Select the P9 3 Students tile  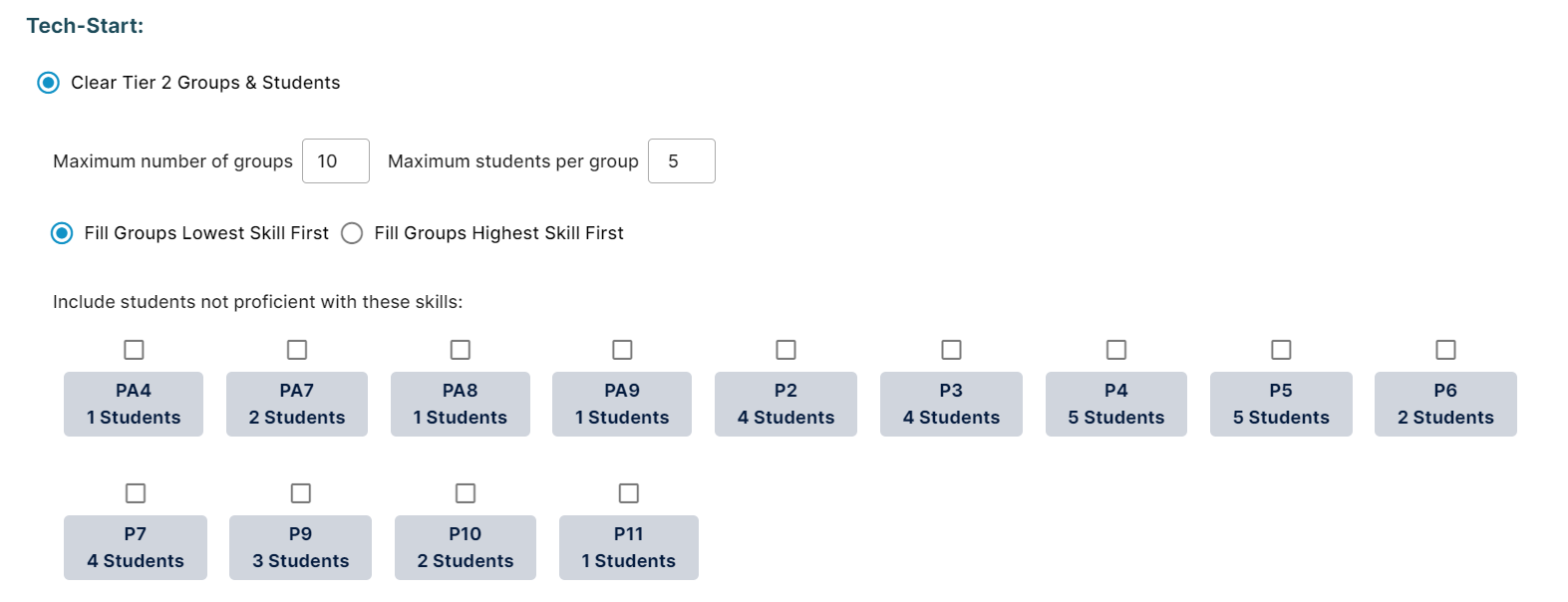300,548
